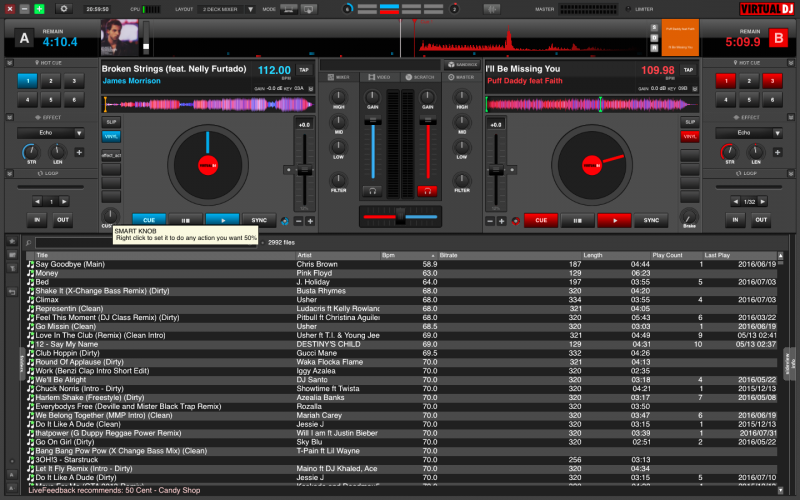Click the blue CUE button on deck A

pos(148,220)
